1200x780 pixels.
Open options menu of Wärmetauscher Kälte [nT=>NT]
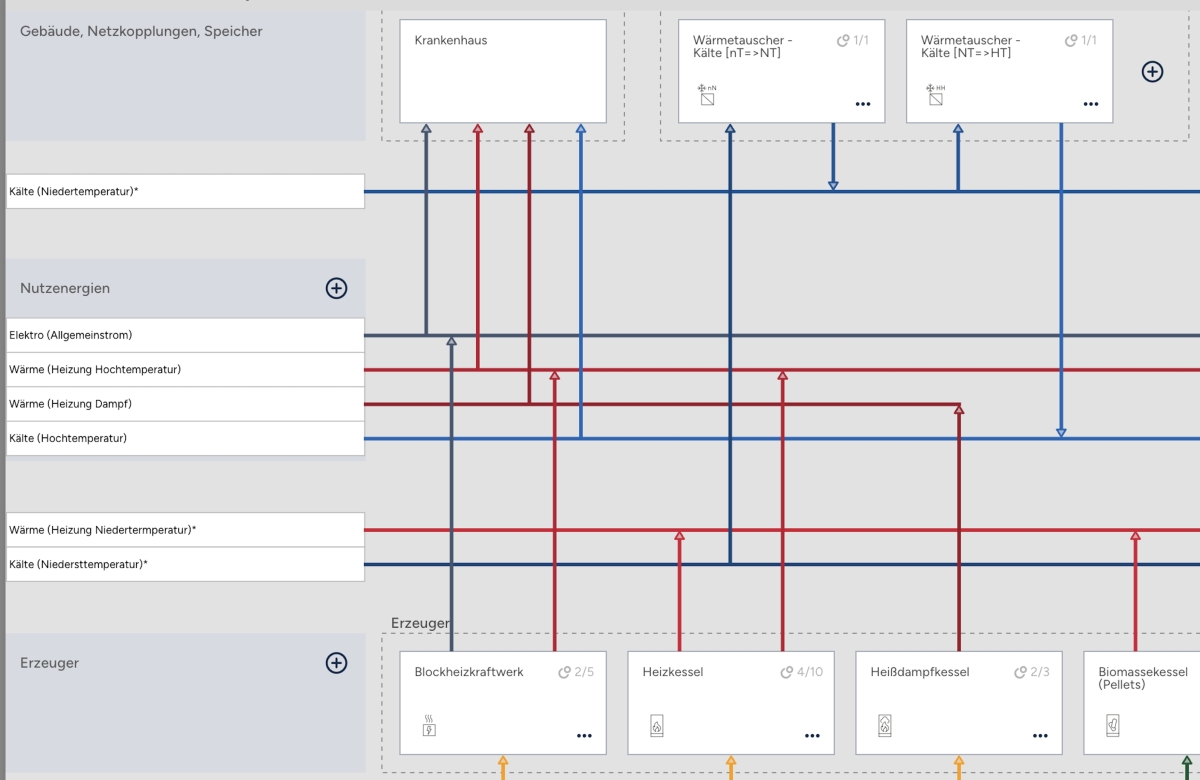pyautogui.click(x=862, y=104)
